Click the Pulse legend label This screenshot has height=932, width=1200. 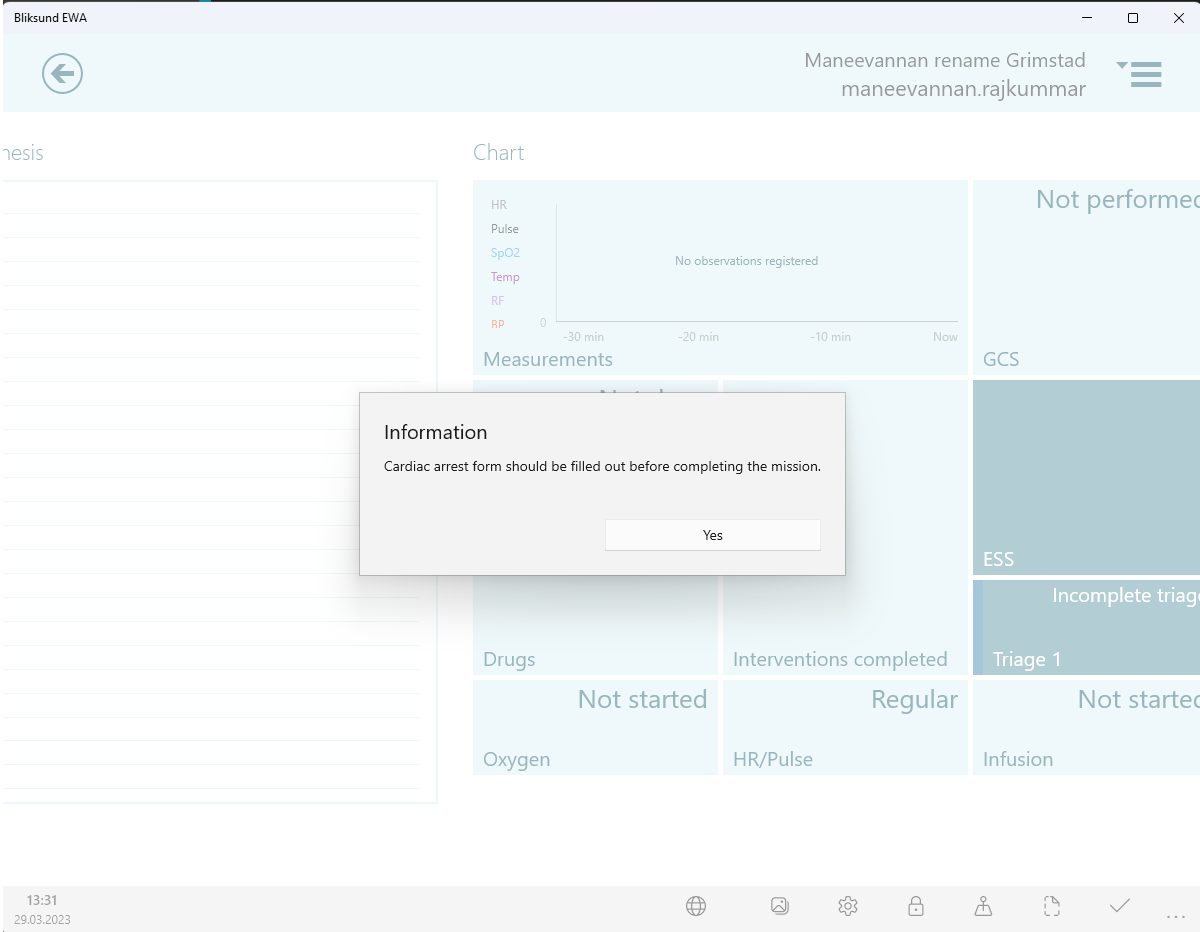click(x=505, y=229)
